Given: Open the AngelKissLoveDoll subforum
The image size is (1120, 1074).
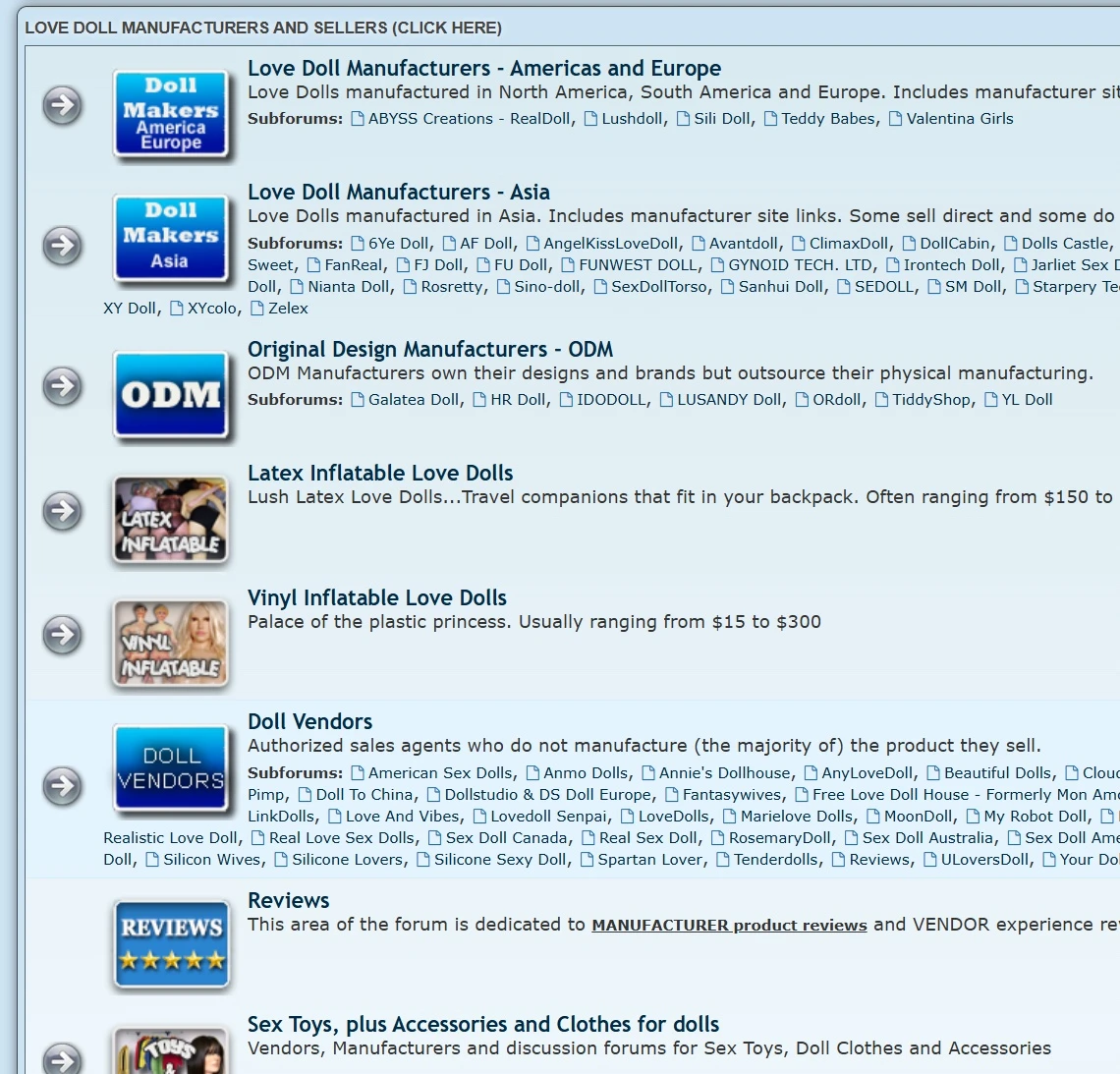Looking at the screenshot, I should click(x=611, y=244).
